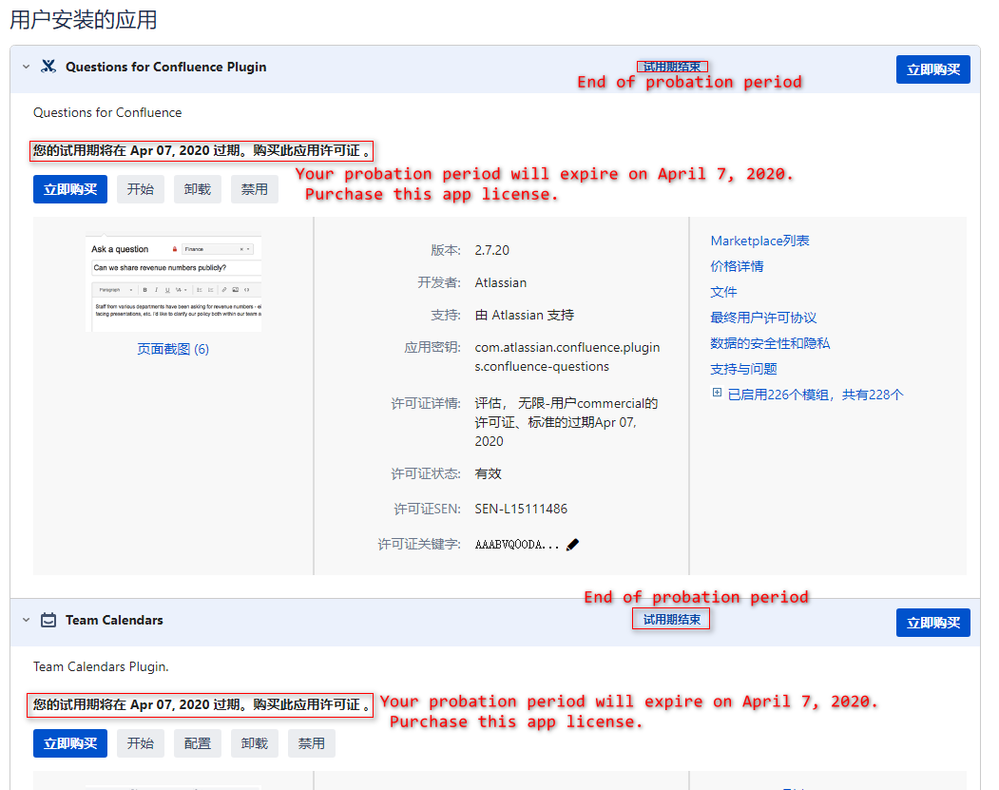Select the developer name Atlassian
This screenshot has height=790, width=999.
500,283
